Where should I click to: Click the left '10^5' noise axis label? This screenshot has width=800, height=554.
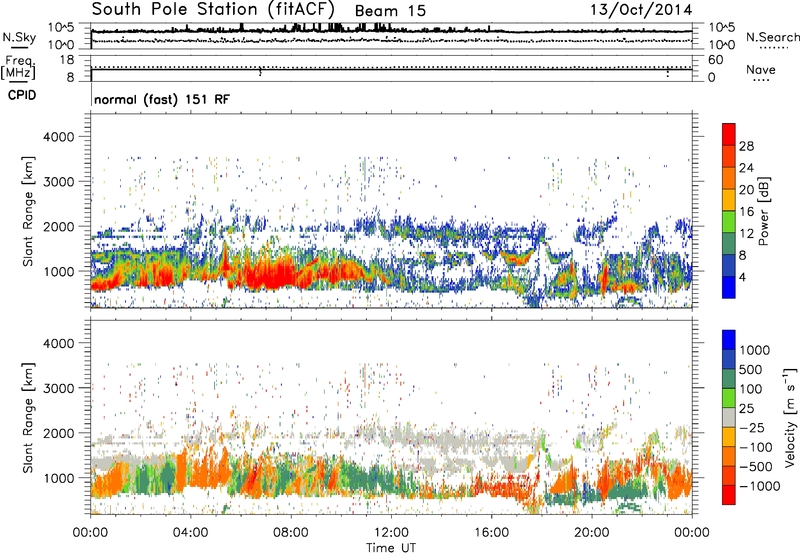pos(61,27)
